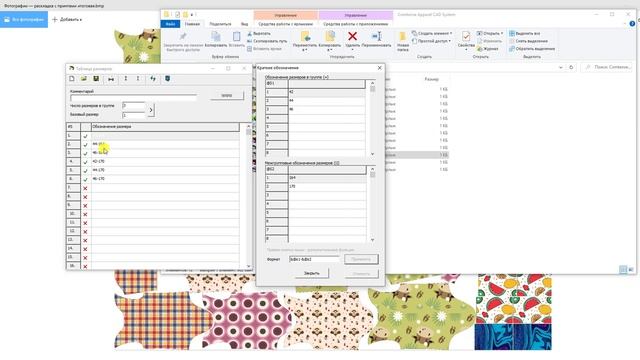Open the Файл tab in Explorer
Image resolution: width=640 pixels, height=360 pixels.
coord(170,24)
